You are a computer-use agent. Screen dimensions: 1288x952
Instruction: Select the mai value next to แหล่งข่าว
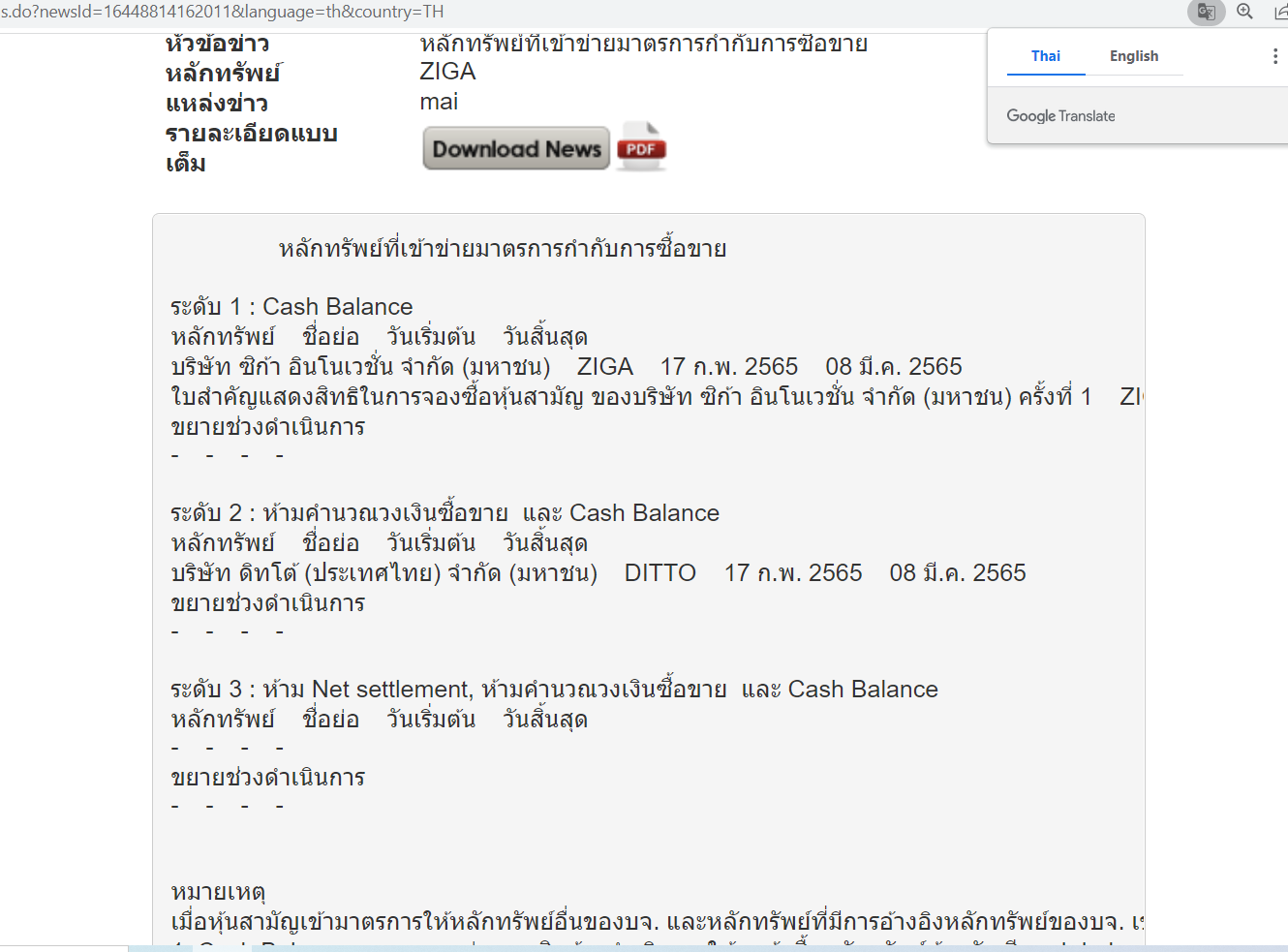tap(439, 102)
